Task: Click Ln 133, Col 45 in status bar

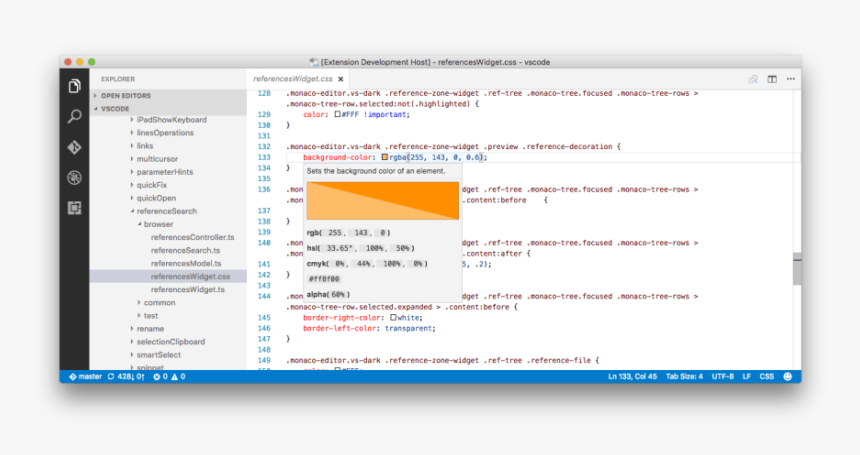Action: click(x=632, y=377)
